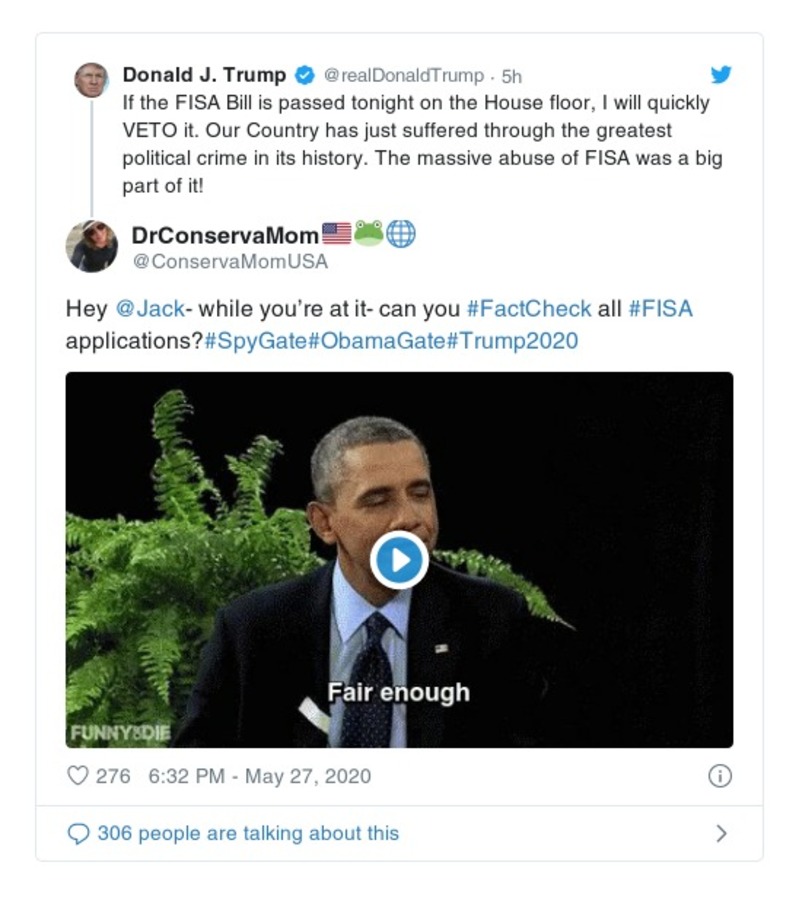Open the #FactCheck hashtag
This screenshot has width=799, height=910.
(x=528, y=309)
